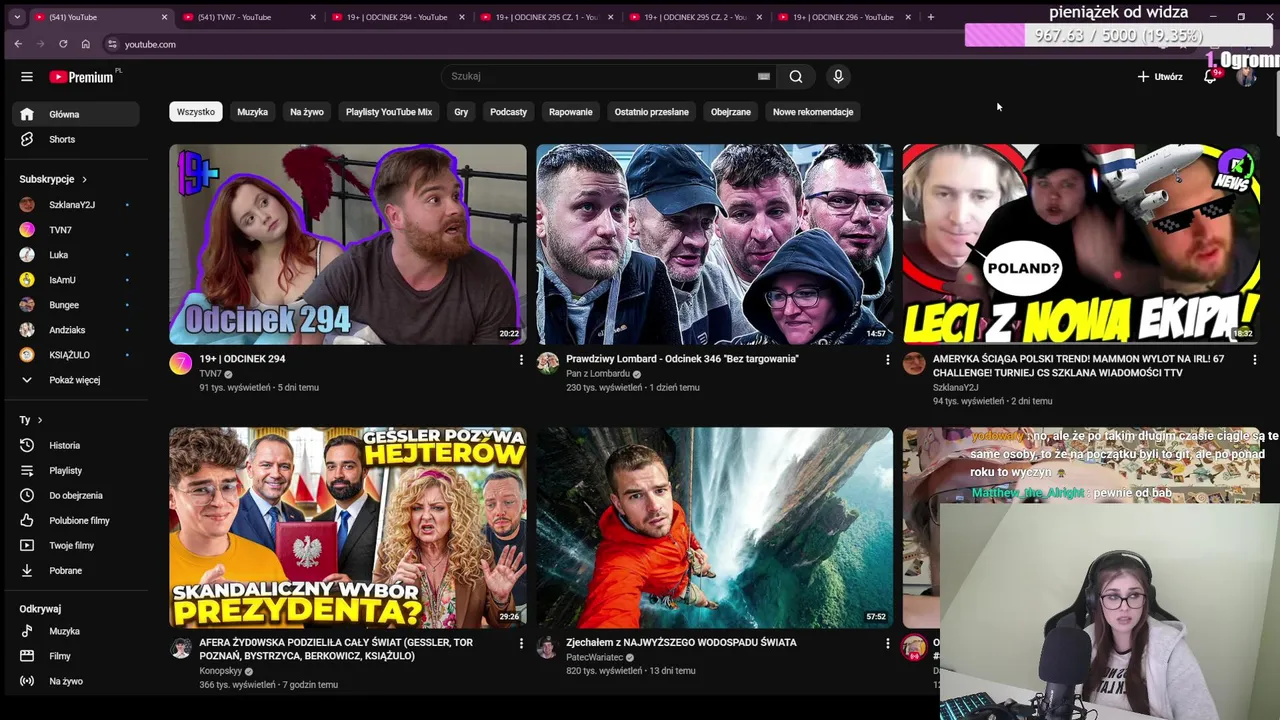Open the Prawdziwy Lombard video thumbnail
Screen dimensions: 1280x720
coord(714,244)
